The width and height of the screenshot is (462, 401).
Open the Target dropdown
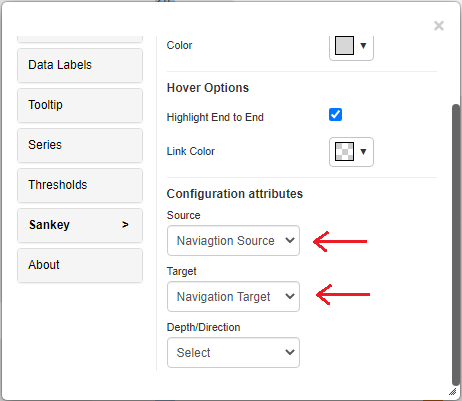pyautogui.click(x=233, y=297)
